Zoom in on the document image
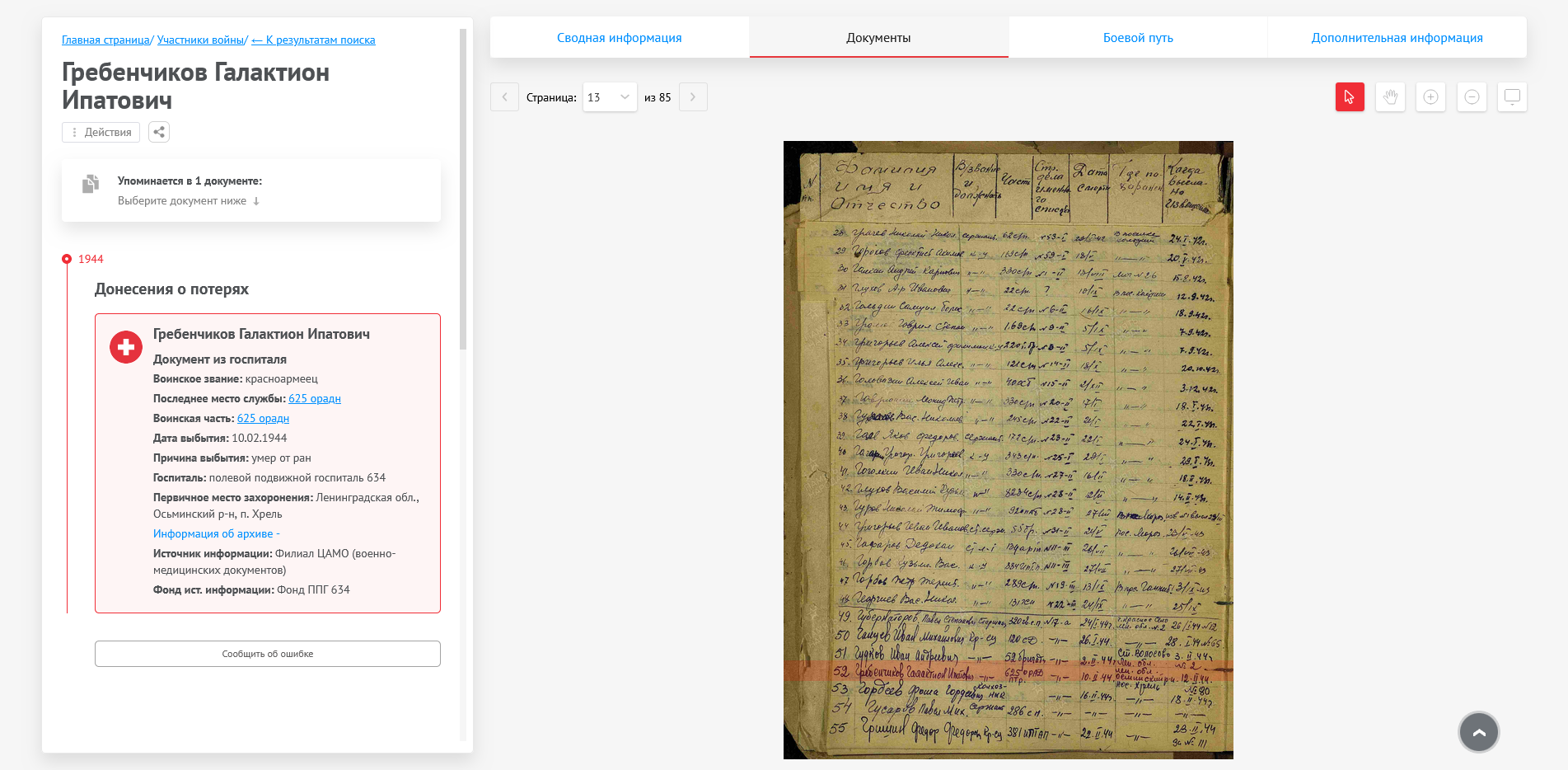This screenshot has width=1568, height=770. [1430, 97]
